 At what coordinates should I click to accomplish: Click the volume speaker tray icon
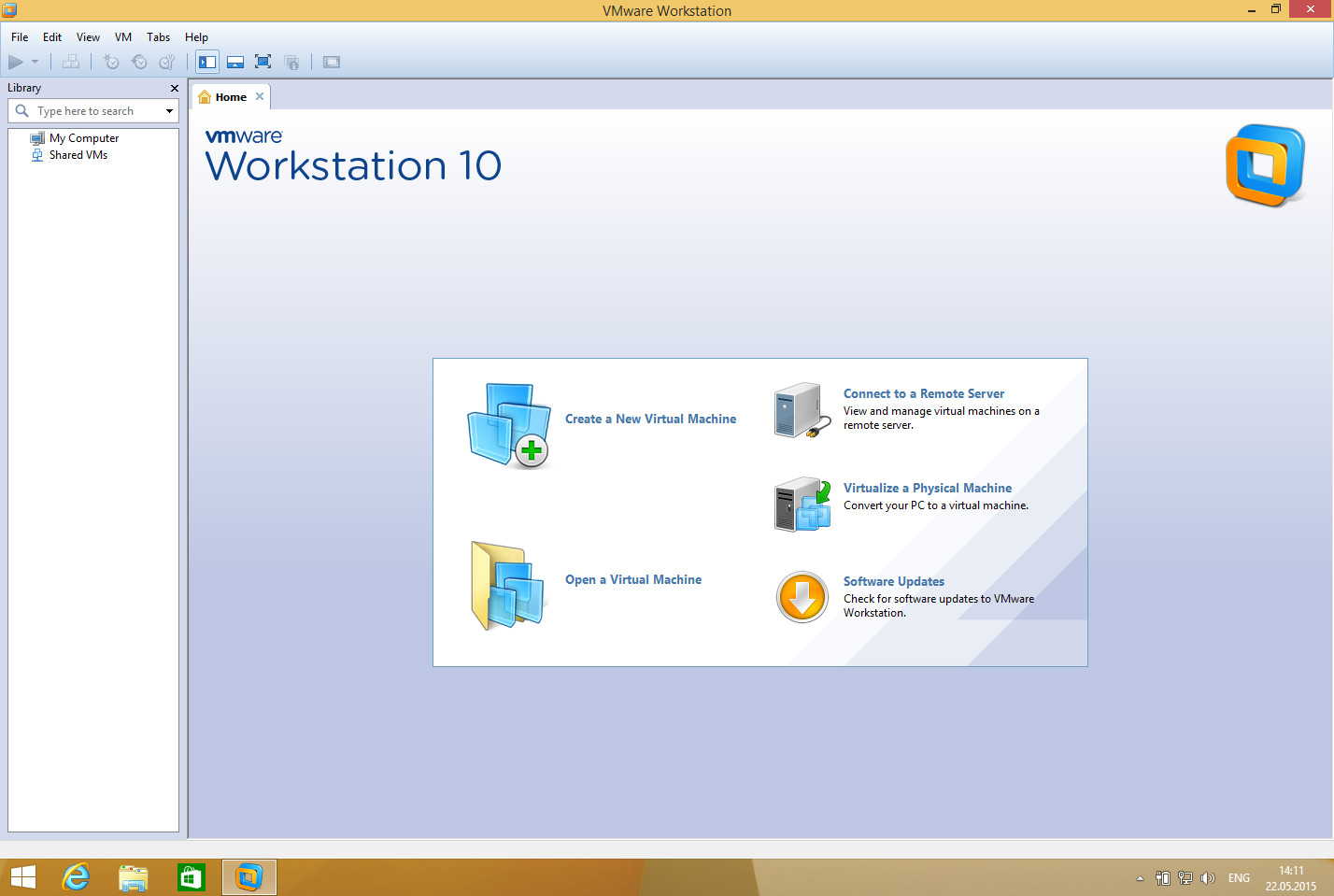click(x=1208, y=878)
